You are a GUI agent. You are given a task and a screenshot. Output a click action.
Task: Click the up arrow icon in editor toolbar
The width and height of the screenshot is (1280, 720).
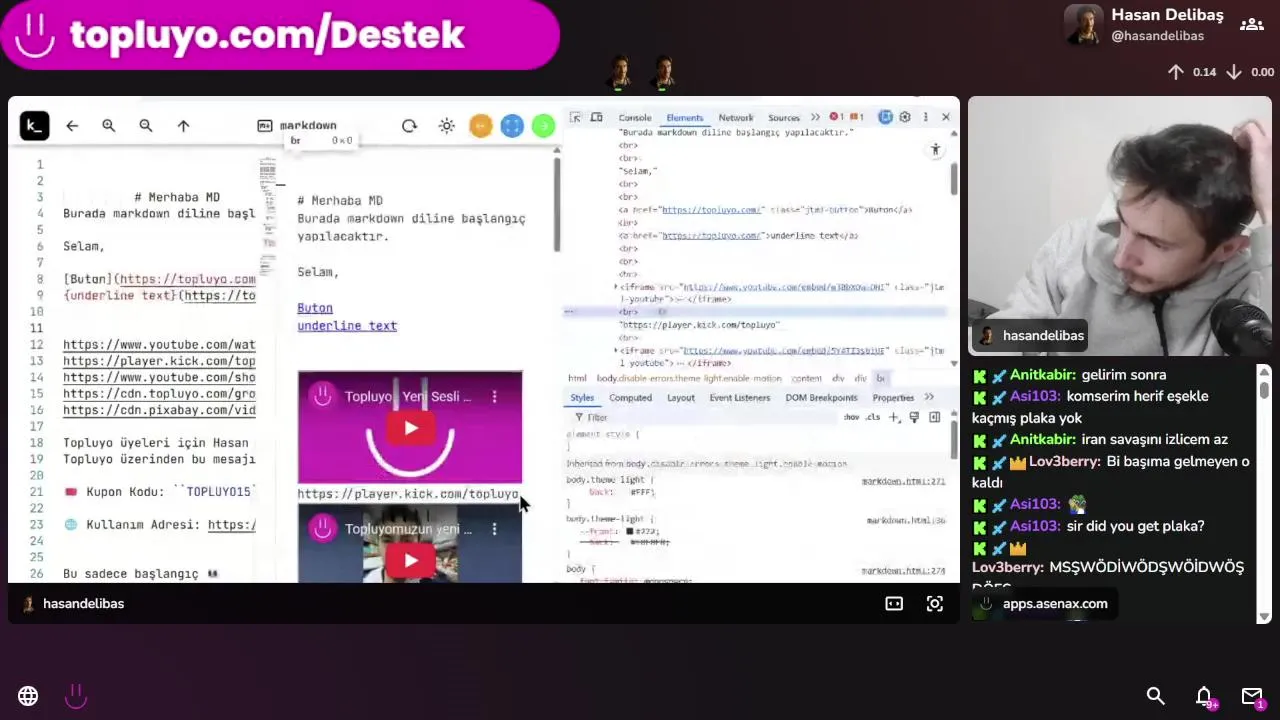click(183, 126)
